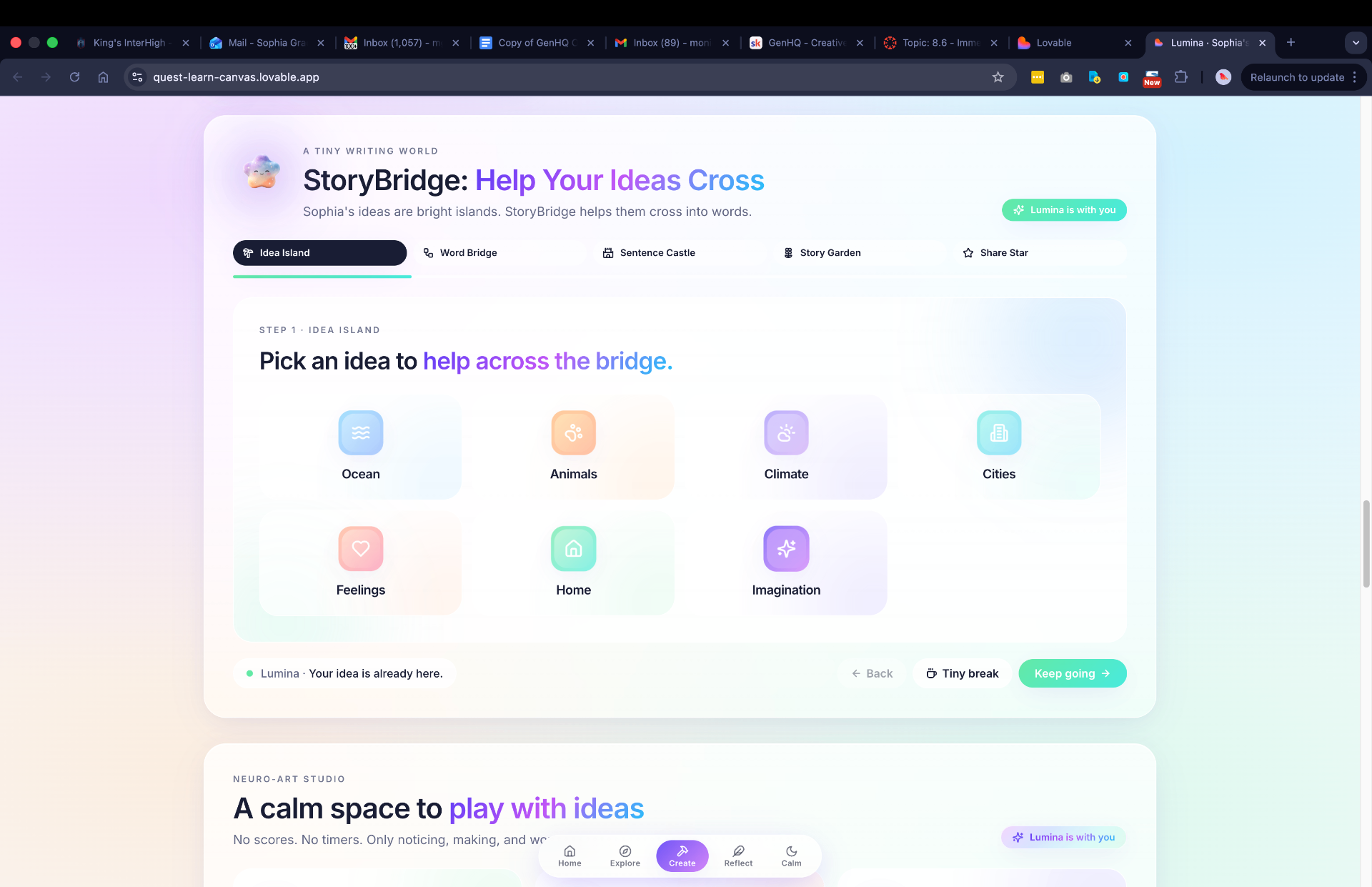Switch to Word Bridge step tab

point(499,253)
